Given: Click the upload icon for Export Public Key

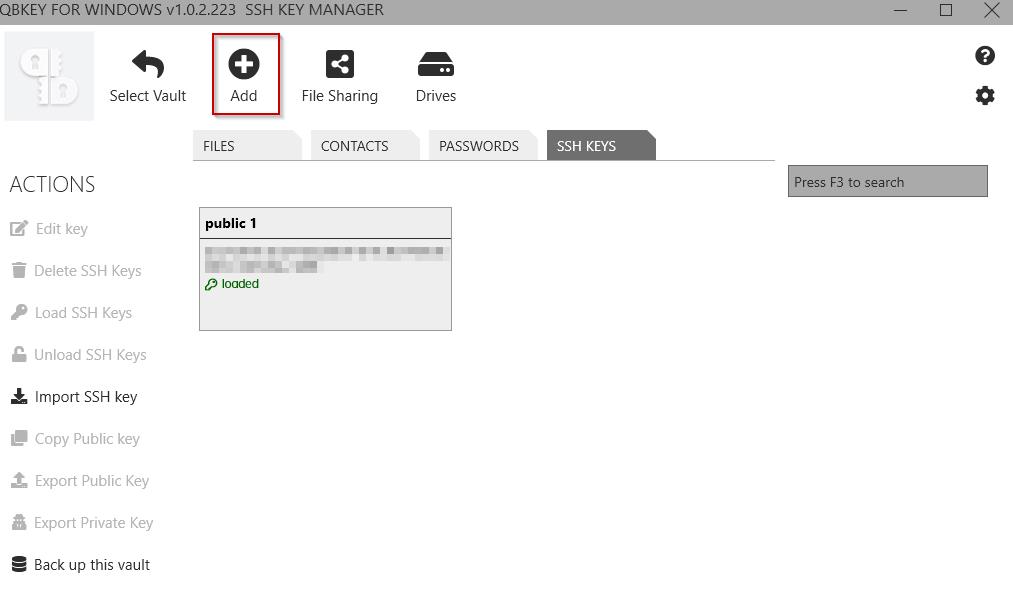Looking at the screenshot, I should [19, 480].
